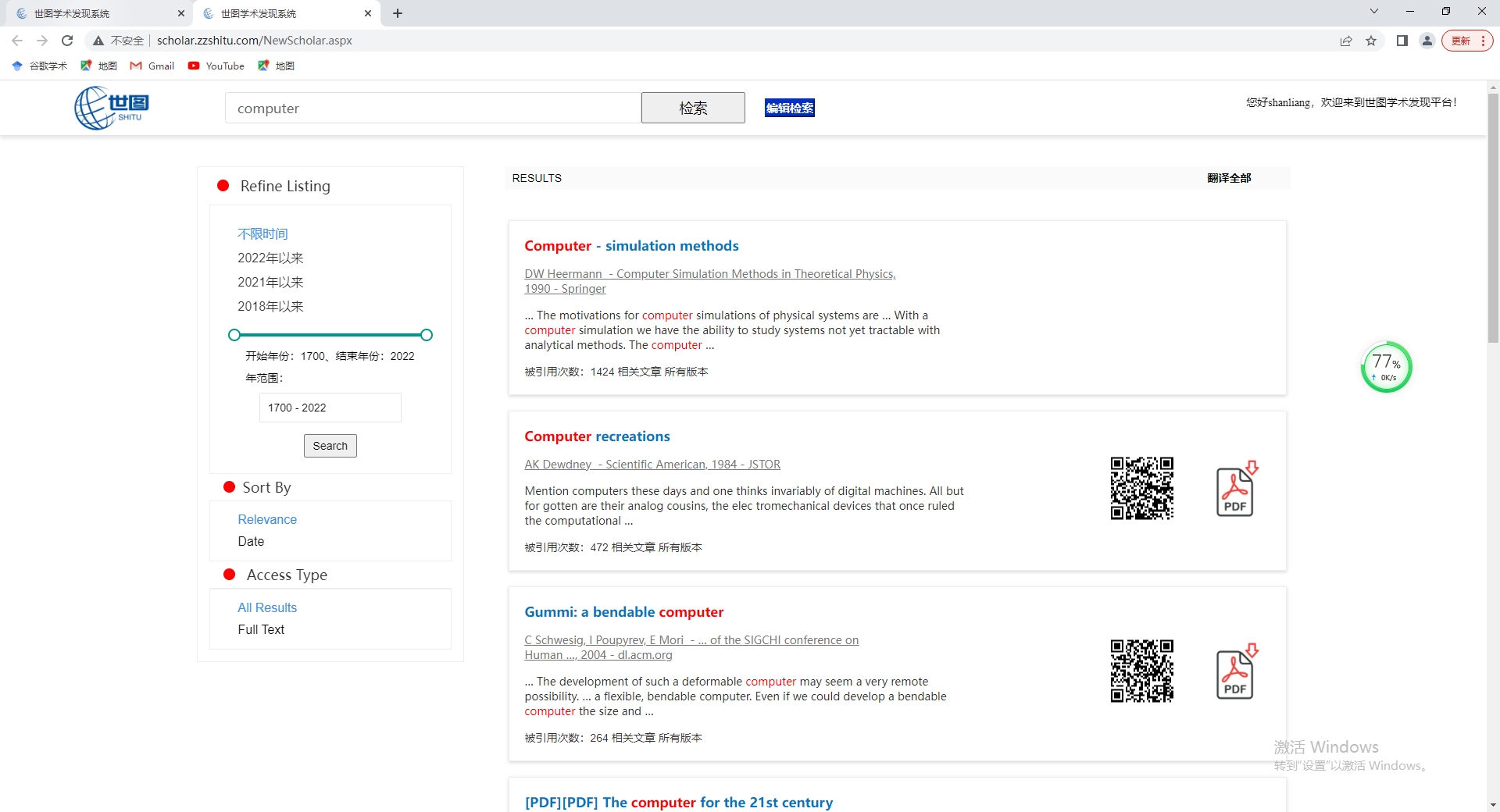
Task: Click the Shitu logo
Action: [112, 108]
